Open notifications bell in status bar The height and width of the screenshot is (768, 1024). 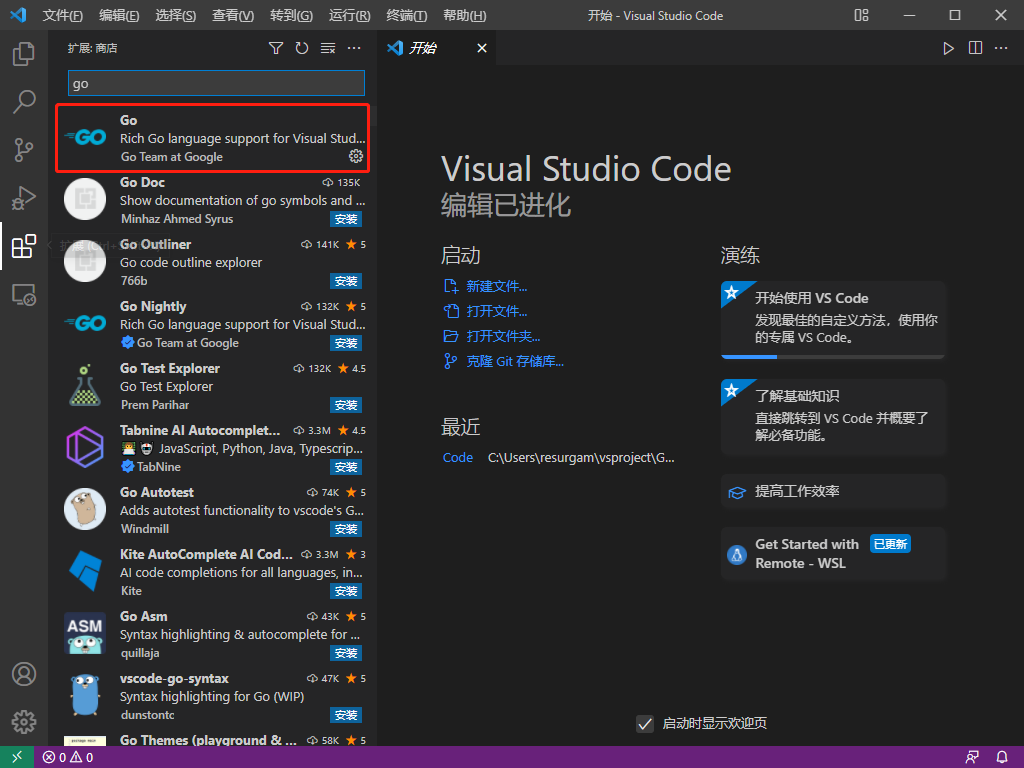pyautogui.click(x=1002, y=758)
